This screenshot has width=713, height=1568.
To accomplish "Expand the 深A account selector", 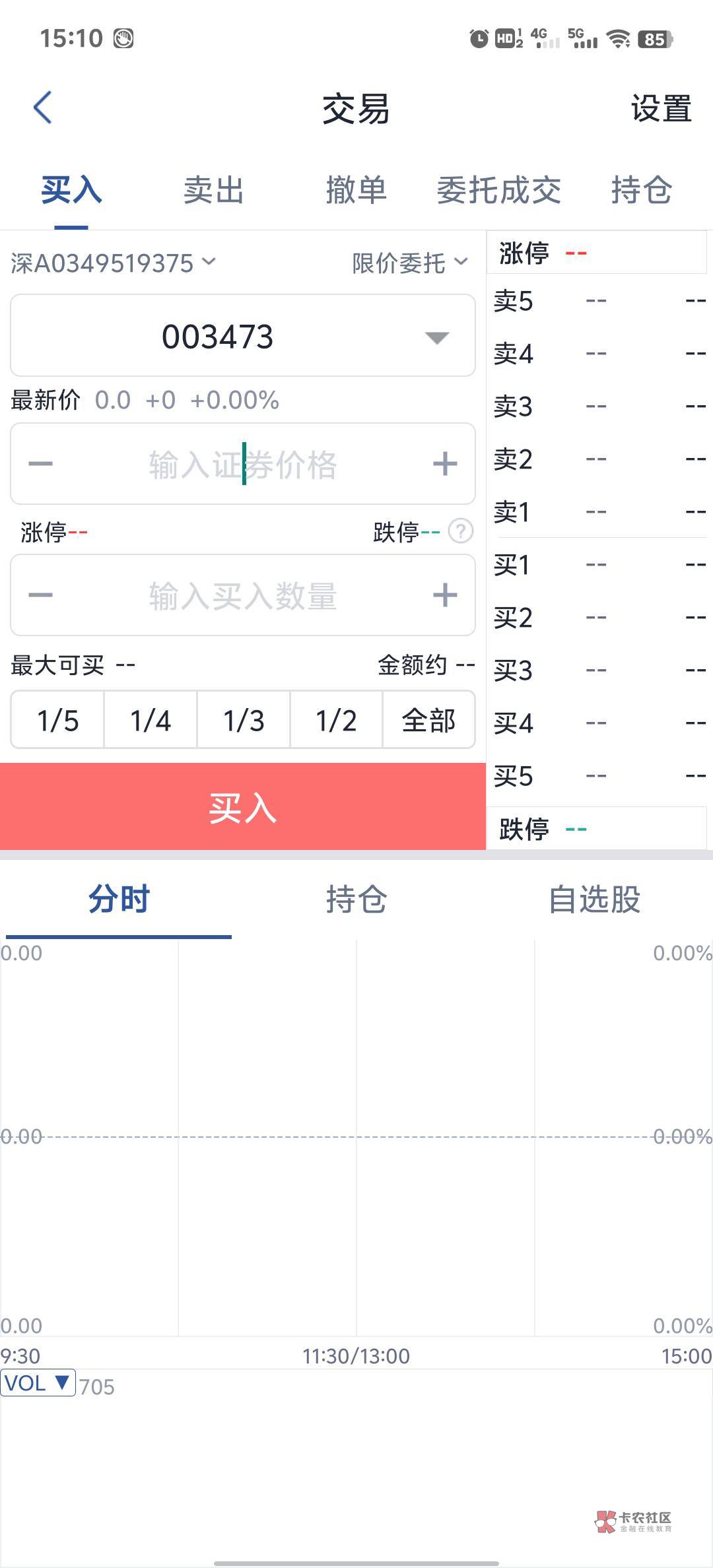I will [x=114, y=263].
